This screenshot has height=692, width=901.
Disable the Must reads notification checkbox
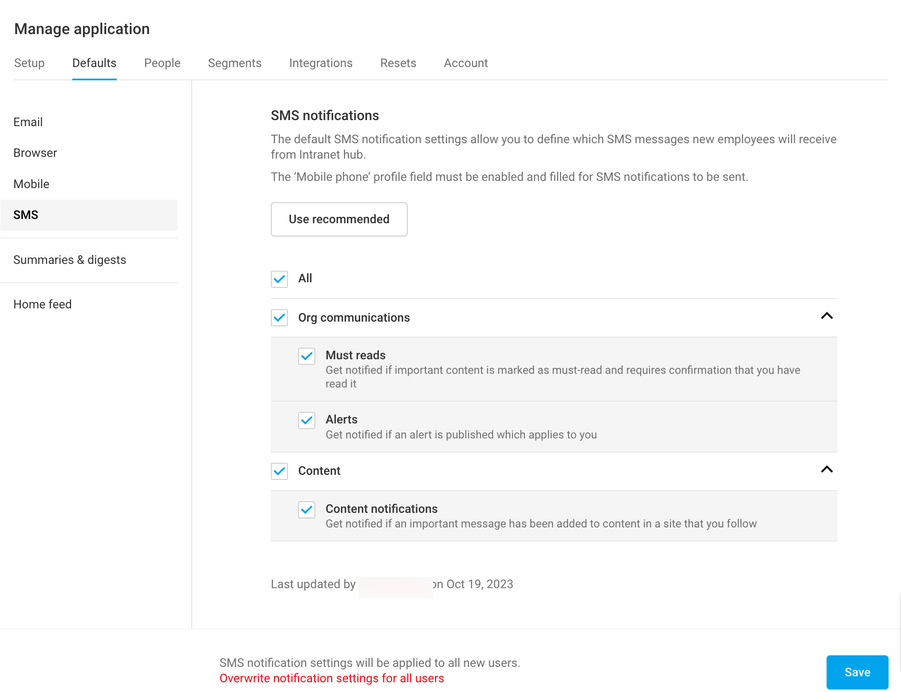tap(306, 356)
